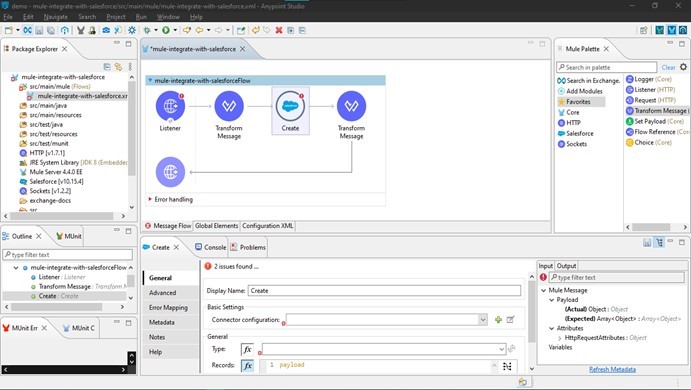Viewport: 691px width, 390px height.
Task: Switch to the Console tab
Action: pyautogui.click(x=211, y=247)
